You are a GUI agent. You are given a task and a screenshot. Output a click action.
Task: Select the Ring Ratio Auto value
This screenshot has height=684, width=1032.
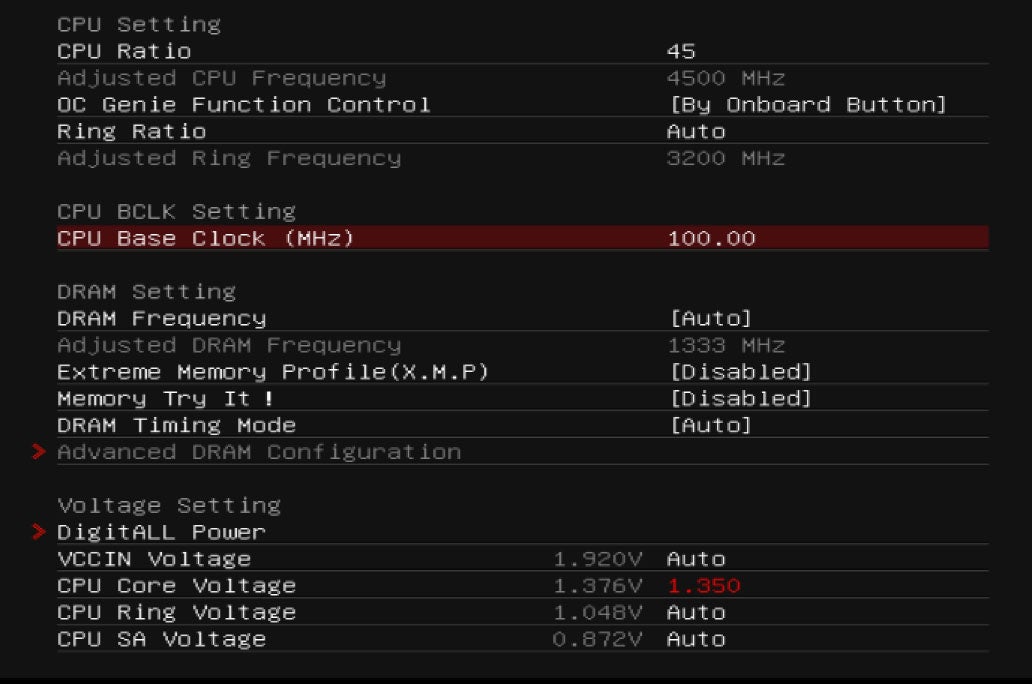[x=696, y=132]
